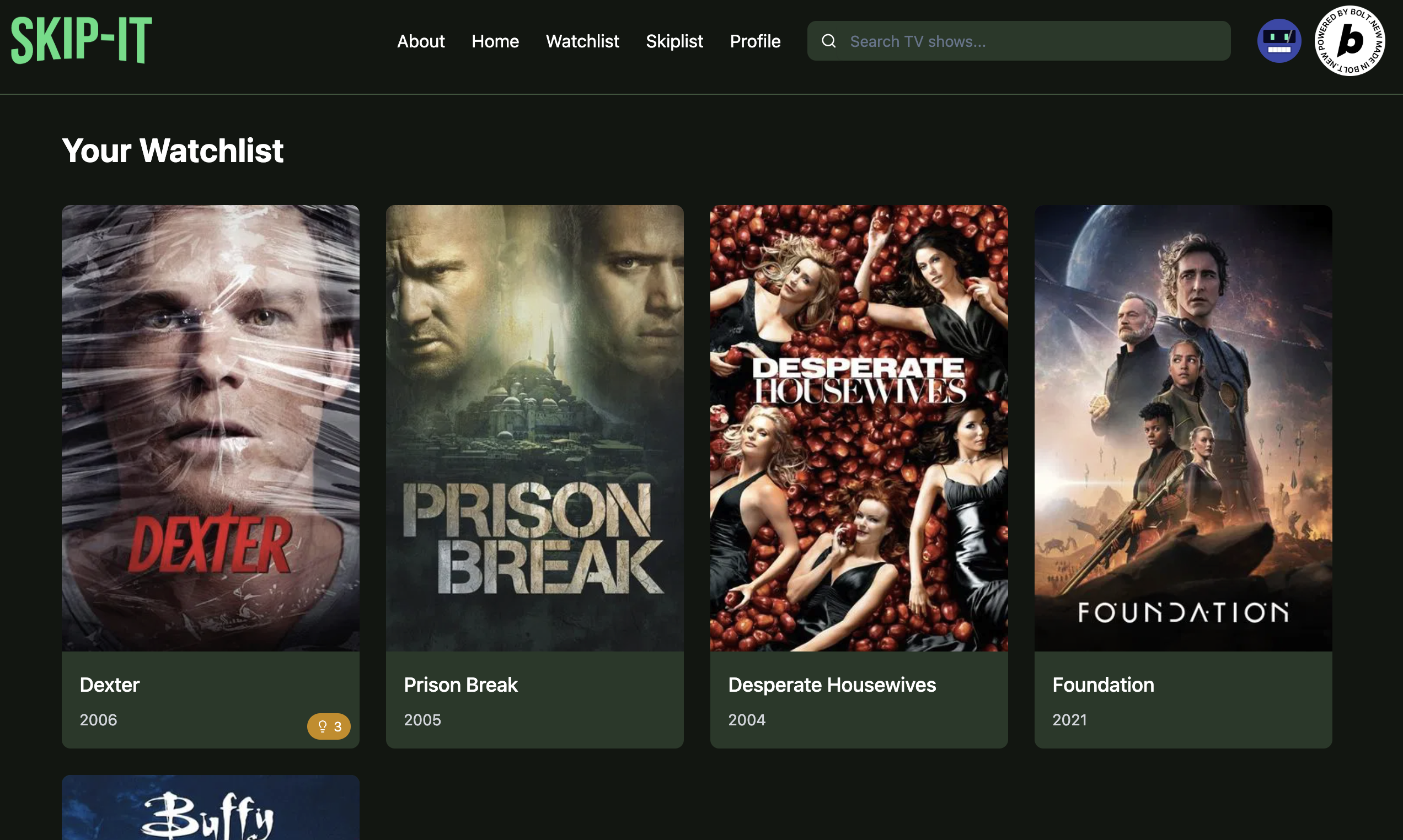
Task: Open the Watchlist nav link
Action: point(582,41)
